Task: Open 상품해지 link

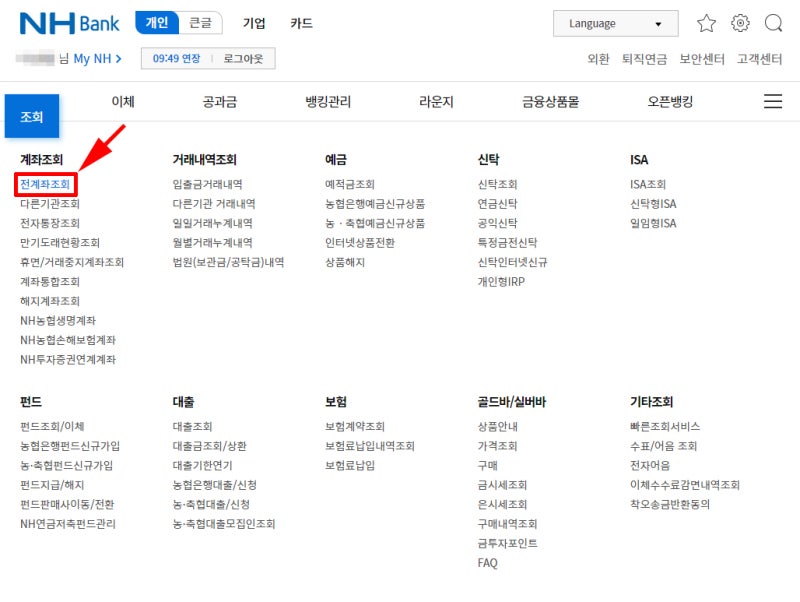Action: click(345, 262)
